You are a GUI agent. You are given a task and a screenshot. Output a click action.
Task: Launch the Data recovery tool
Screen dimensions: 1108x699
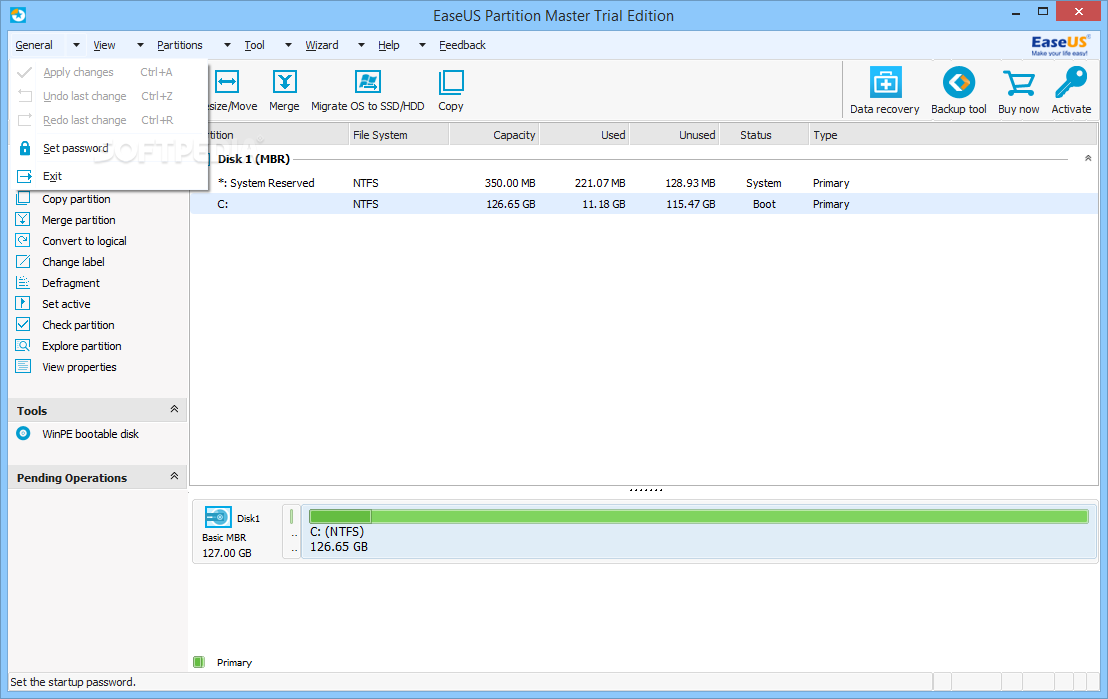click(x=885, y=82)
